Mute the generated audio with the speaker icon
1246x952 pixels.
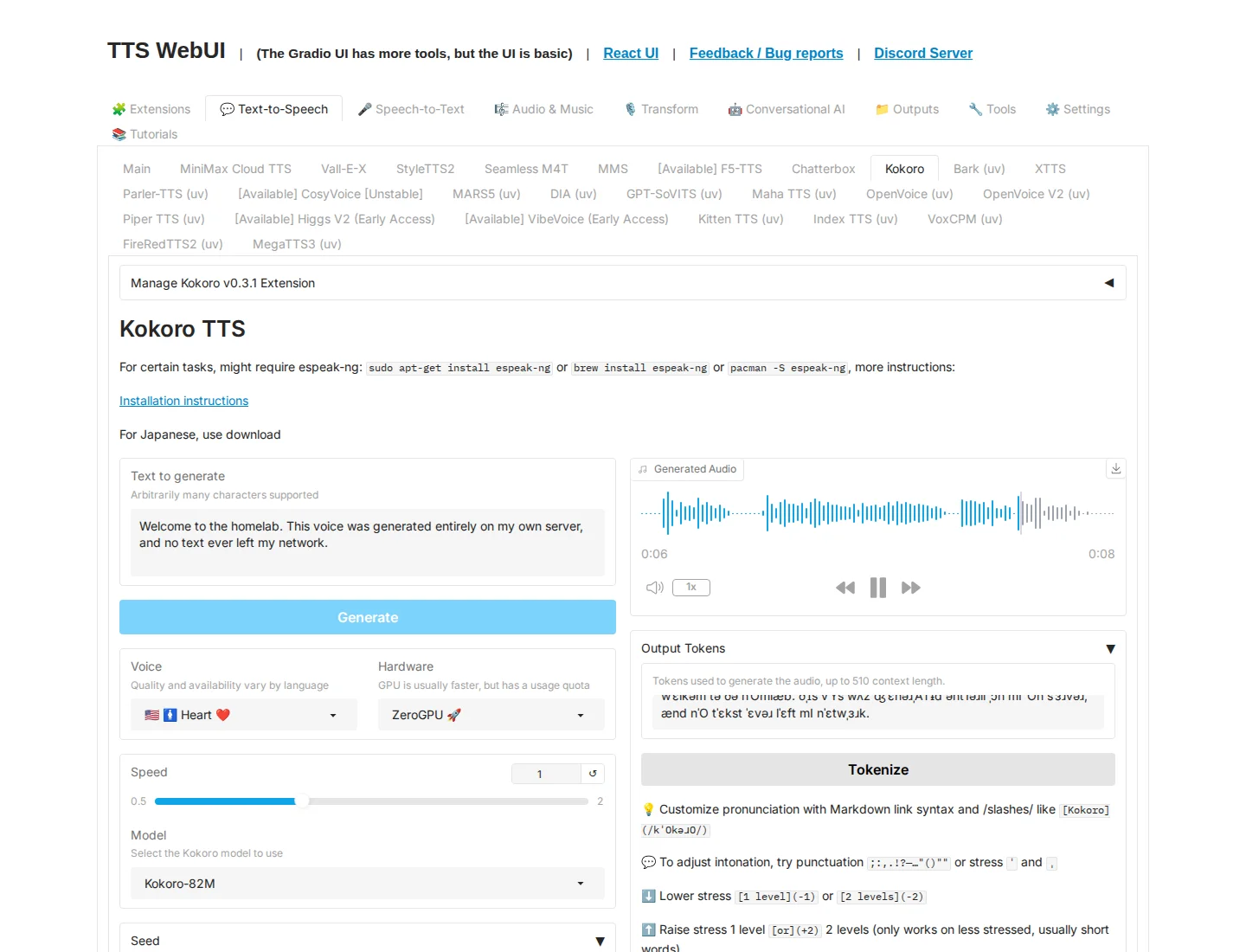click(655, 588)
